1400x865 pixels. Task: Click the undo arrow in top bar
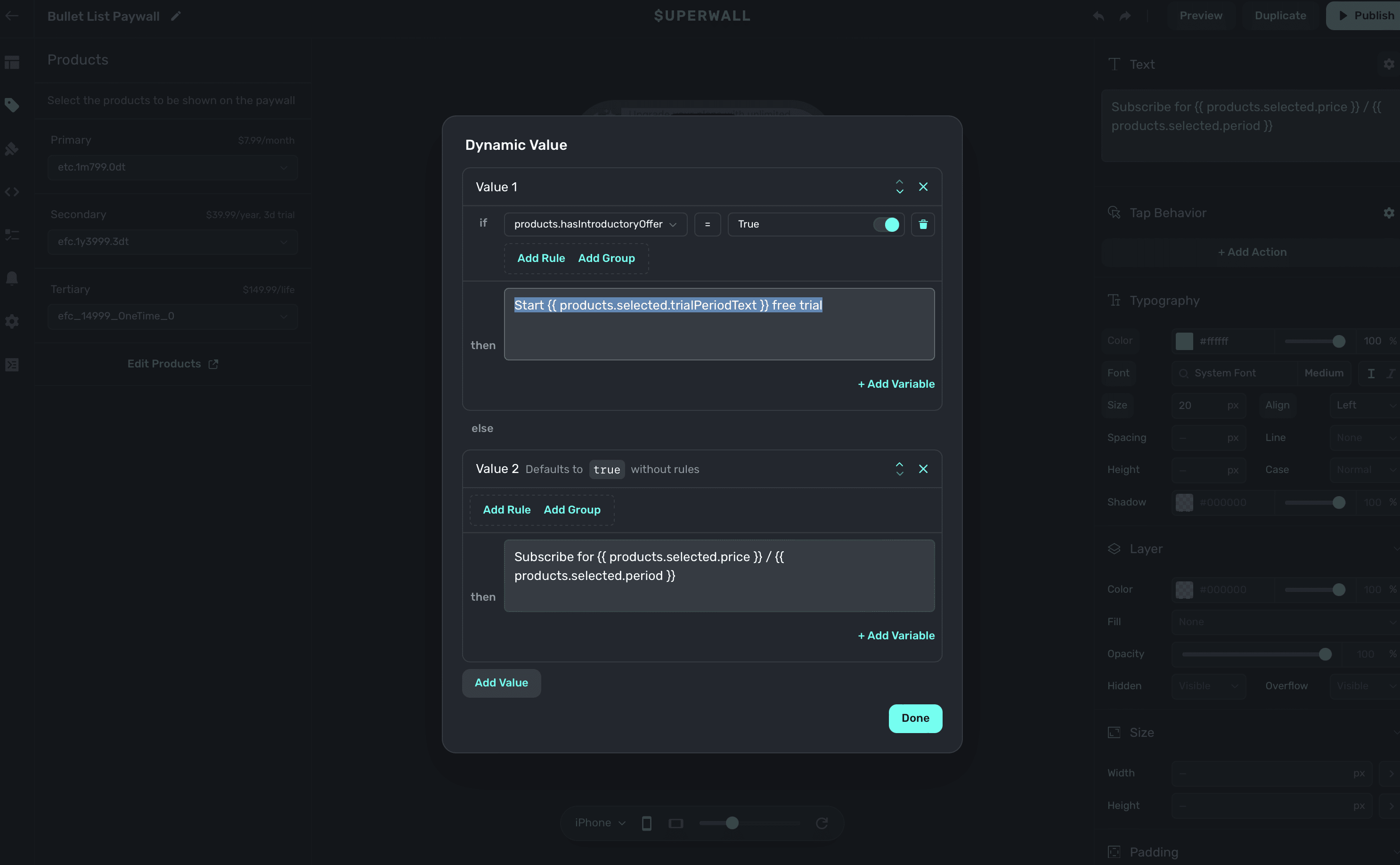[1098, 16]
